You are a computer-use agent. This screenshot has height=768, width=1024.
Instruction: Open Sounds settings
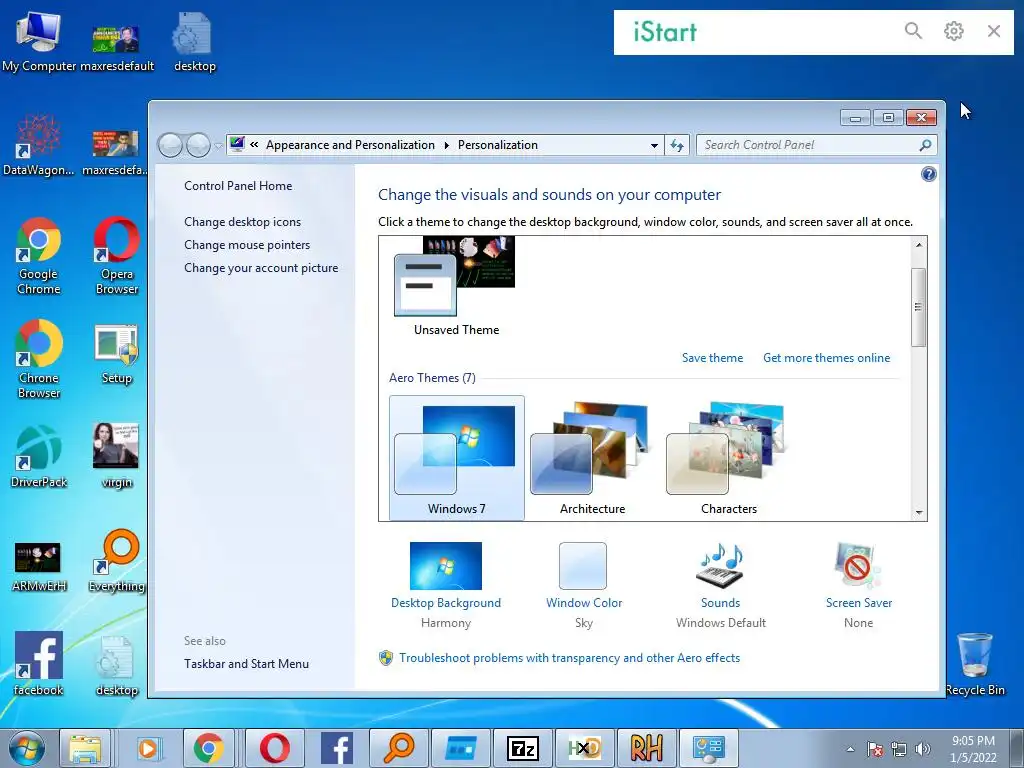720,584
